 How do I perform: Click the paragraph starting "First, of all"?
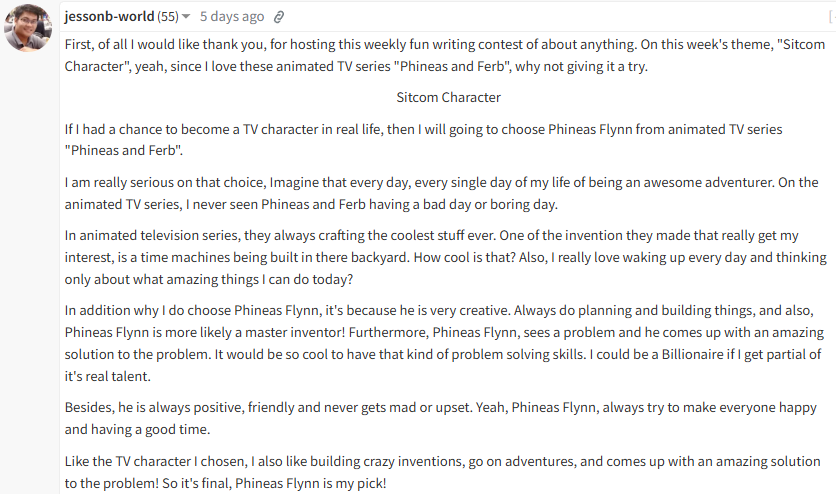[x=445, y=55]
